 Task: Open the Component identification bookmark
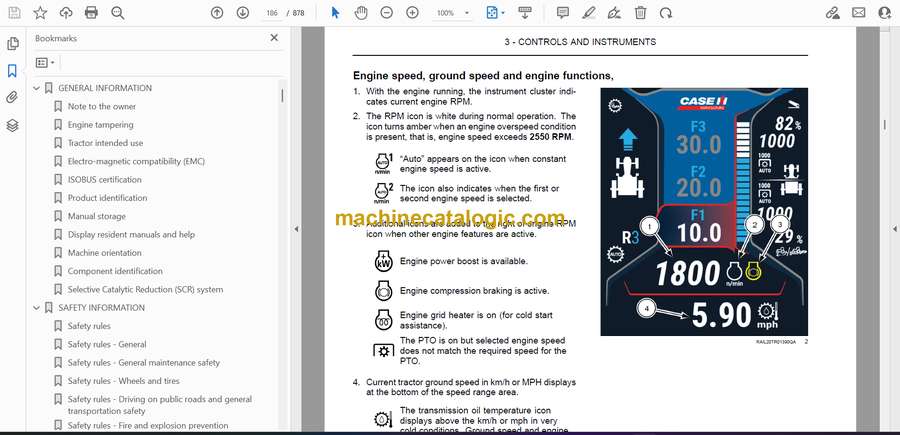pos(115,271)
